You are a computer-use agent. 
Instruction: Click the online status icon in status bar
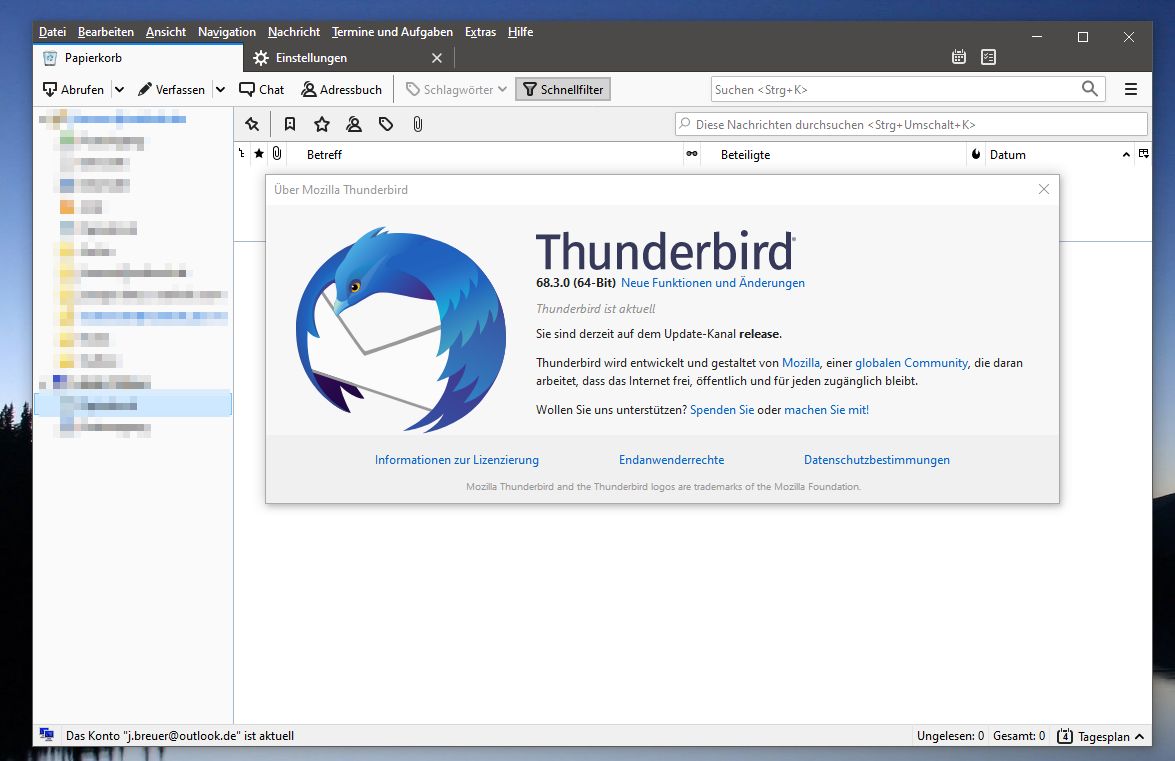pyautogui.click(x=46, y=735)
